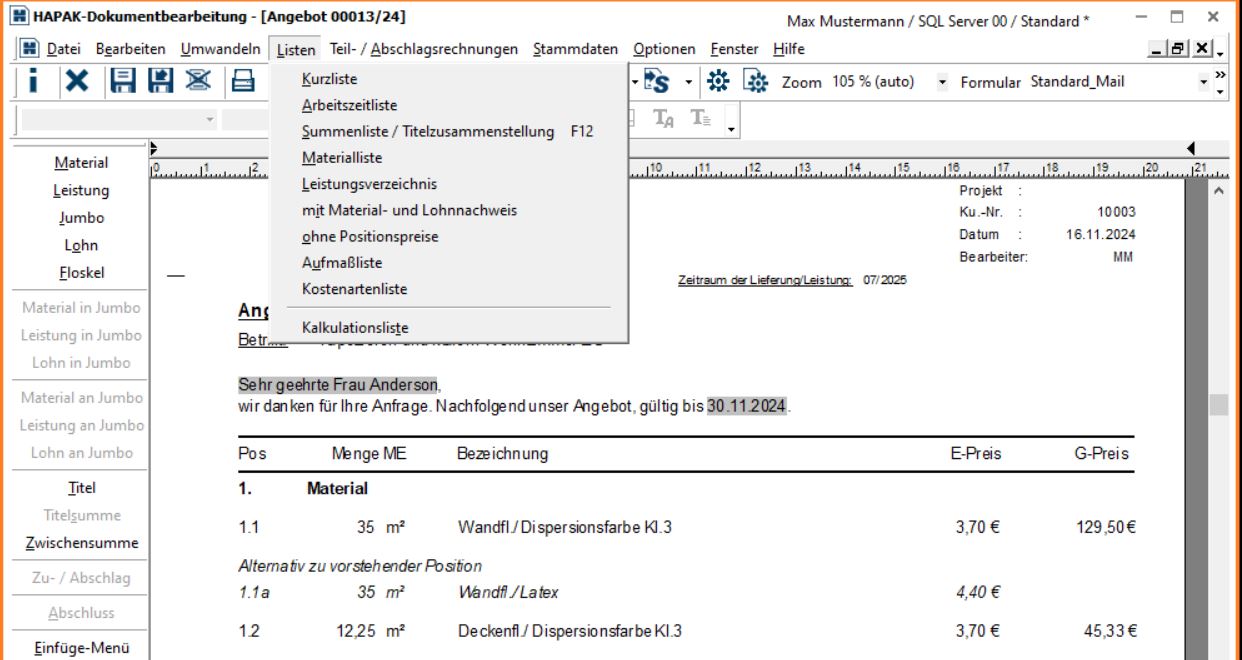Viewport: 1242px width, 660px height.
Task: Choose Kalkulationsliste in the open menu
Action: (x=355, y=327)
